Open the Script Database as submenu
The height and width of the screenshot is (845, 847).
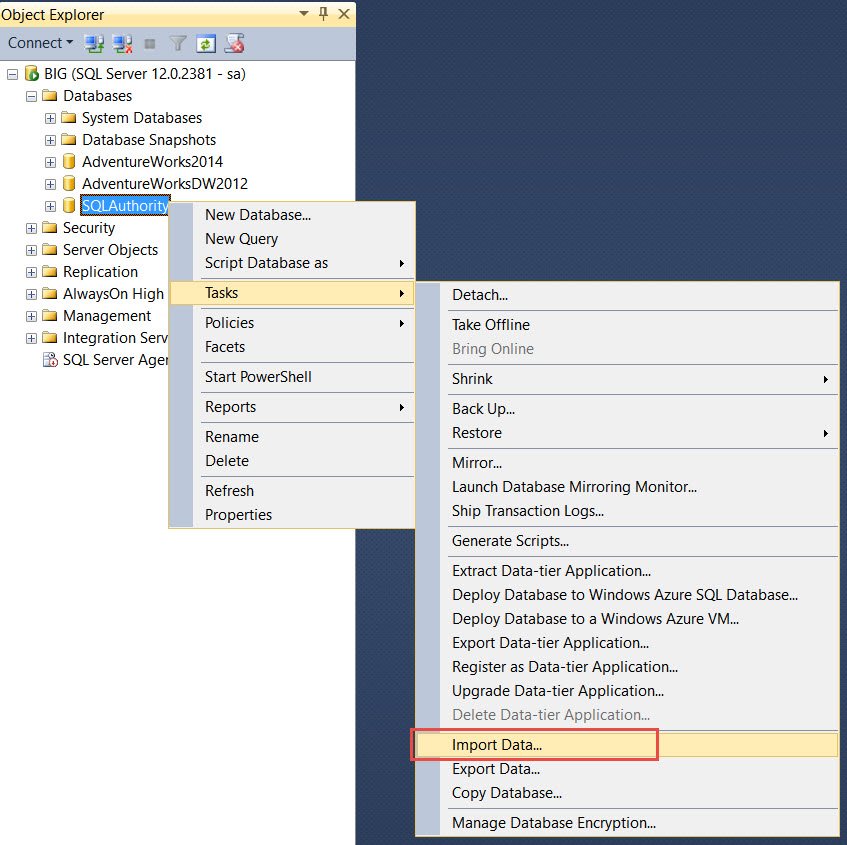292,263
